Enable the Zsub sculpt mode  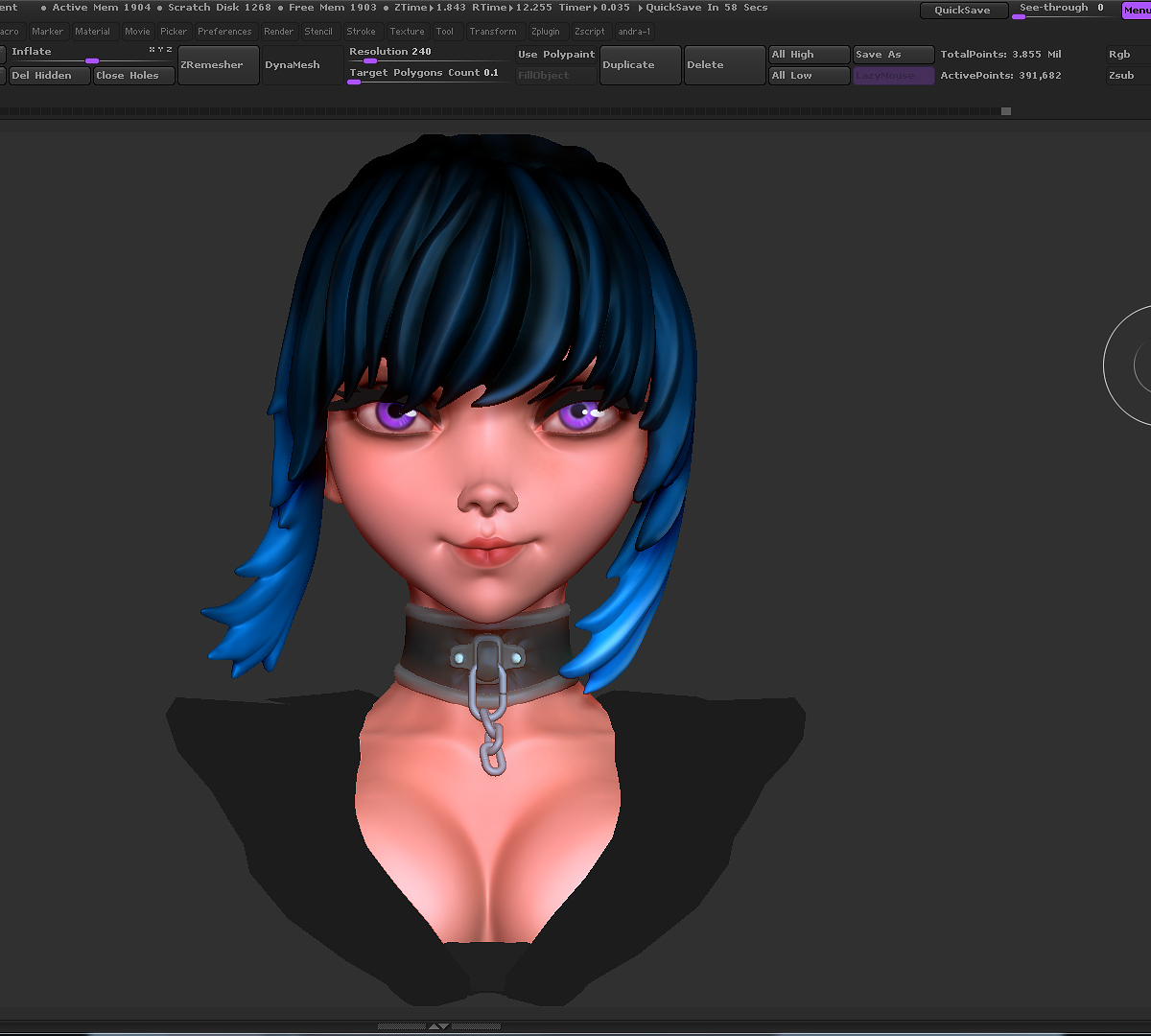(x=1128, y=76)
